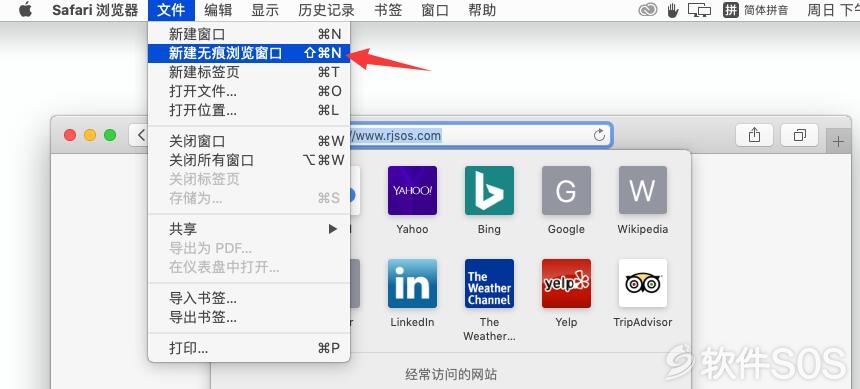The width and height of the screenshot is (860, 389).
Task: Choose 新建窗口 from the menu
Action: pos(249,35)
